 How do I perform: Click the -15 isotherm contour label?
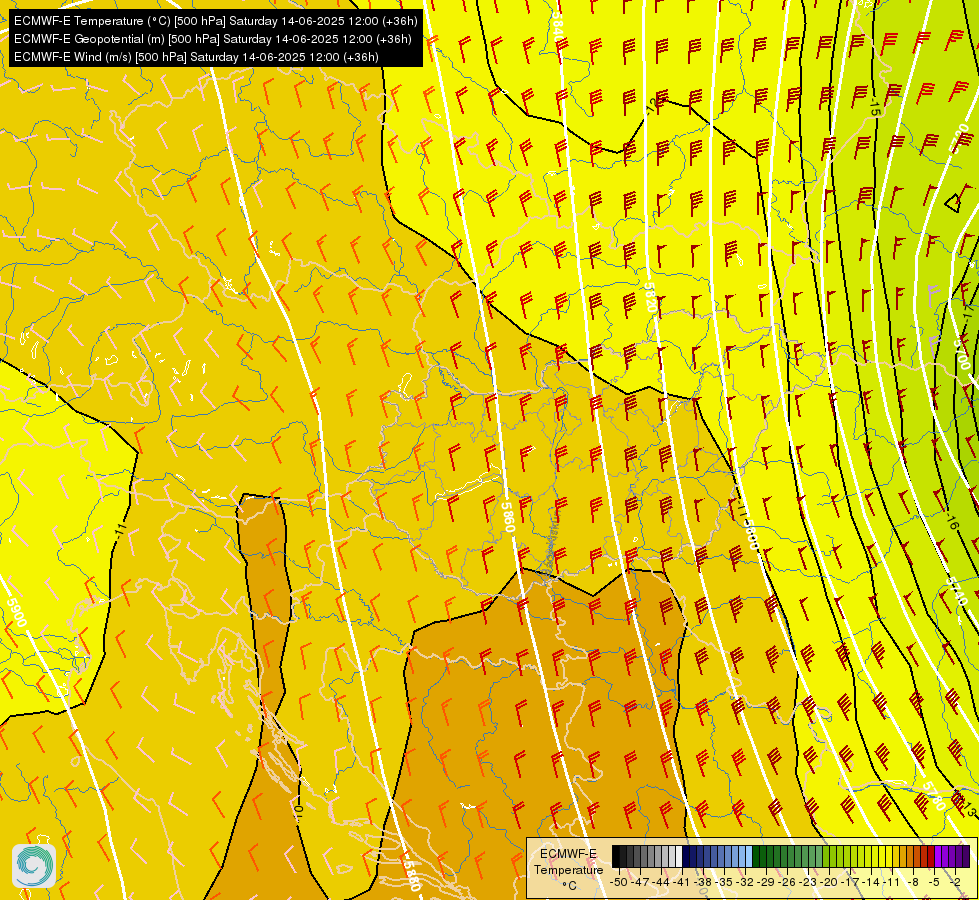coord(874,107)
